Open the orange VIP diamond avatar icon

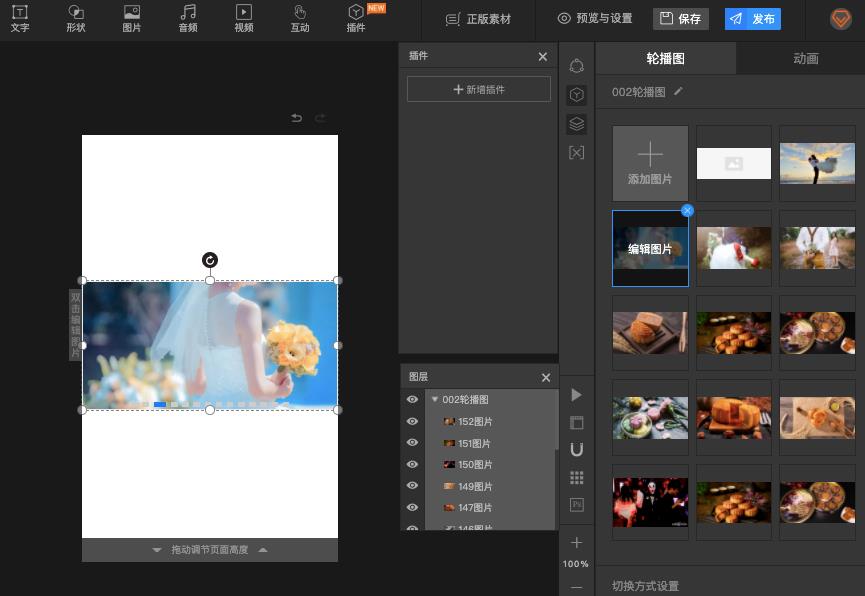841,19
